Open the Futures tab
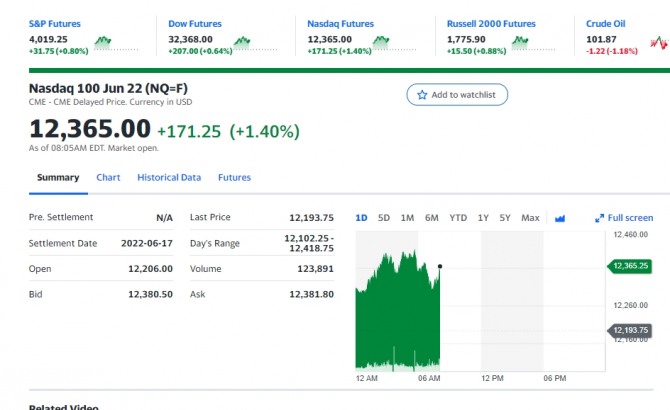670x410 pixels. coord(234,178)
